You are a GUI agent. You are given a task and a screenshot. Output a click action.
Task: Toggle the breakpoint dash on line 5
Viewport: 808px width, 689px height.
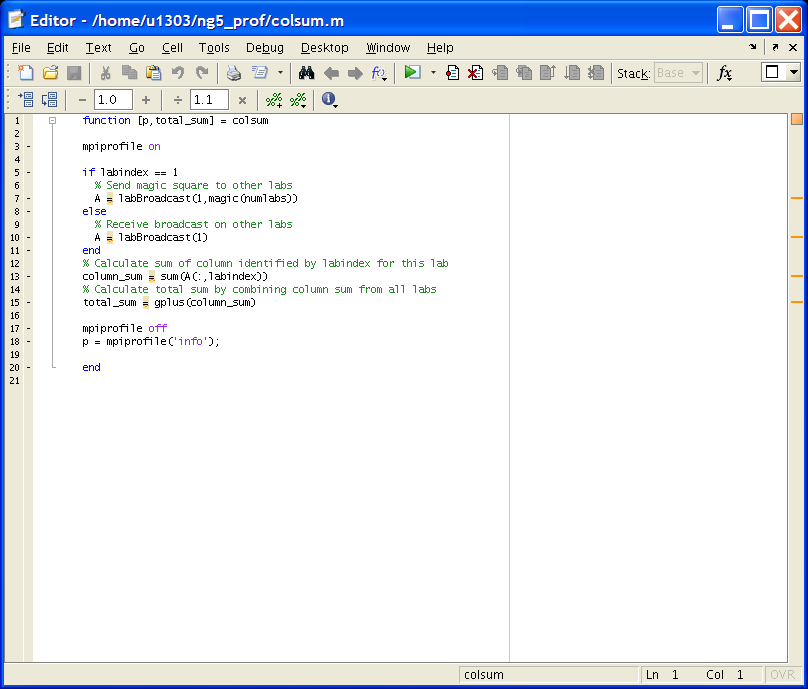point(28,173)
